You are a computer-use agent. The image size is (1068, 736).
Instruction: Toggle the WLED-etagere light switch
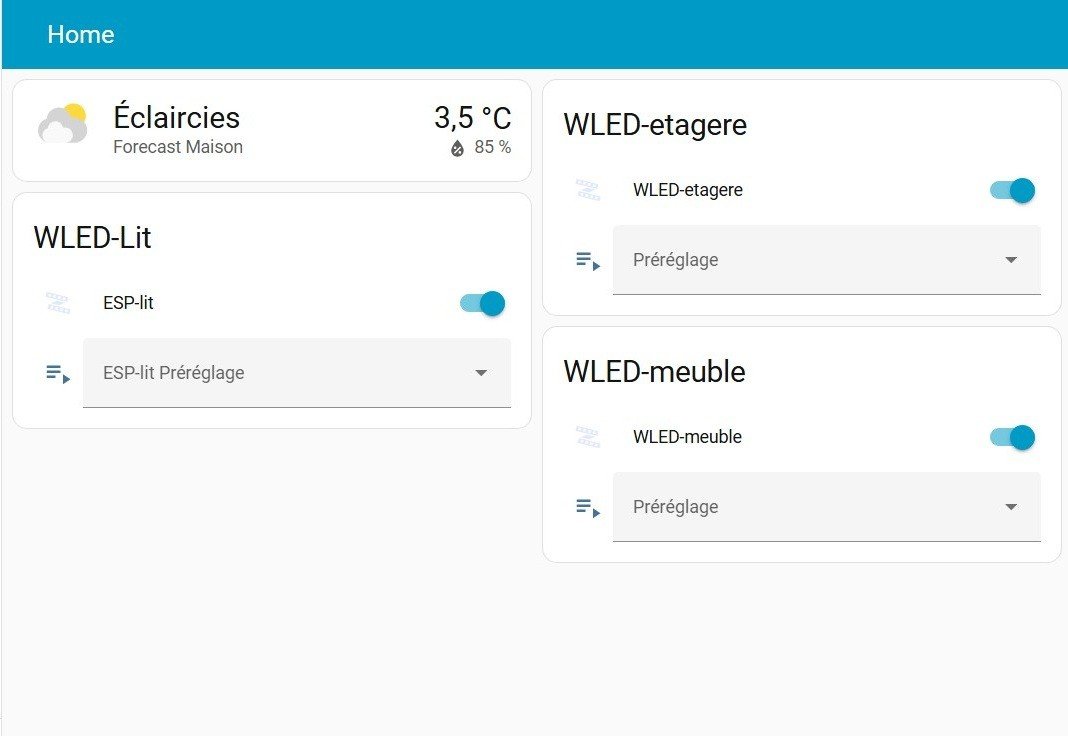coord(1013,190)
